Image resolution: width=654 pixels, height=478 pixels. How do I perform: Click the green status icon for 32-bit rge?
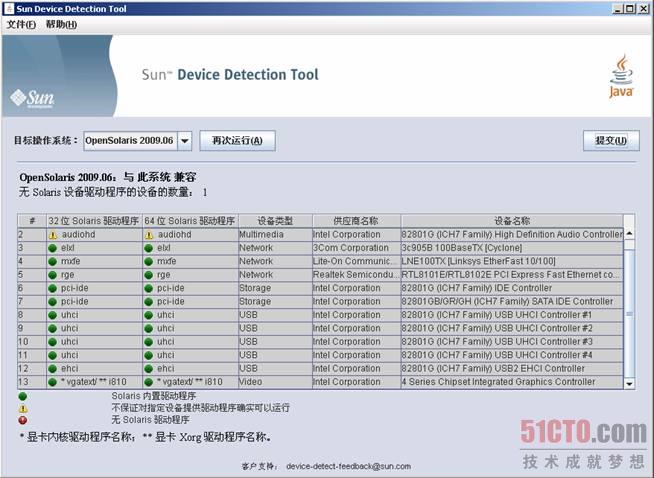(x=53, y=275)
